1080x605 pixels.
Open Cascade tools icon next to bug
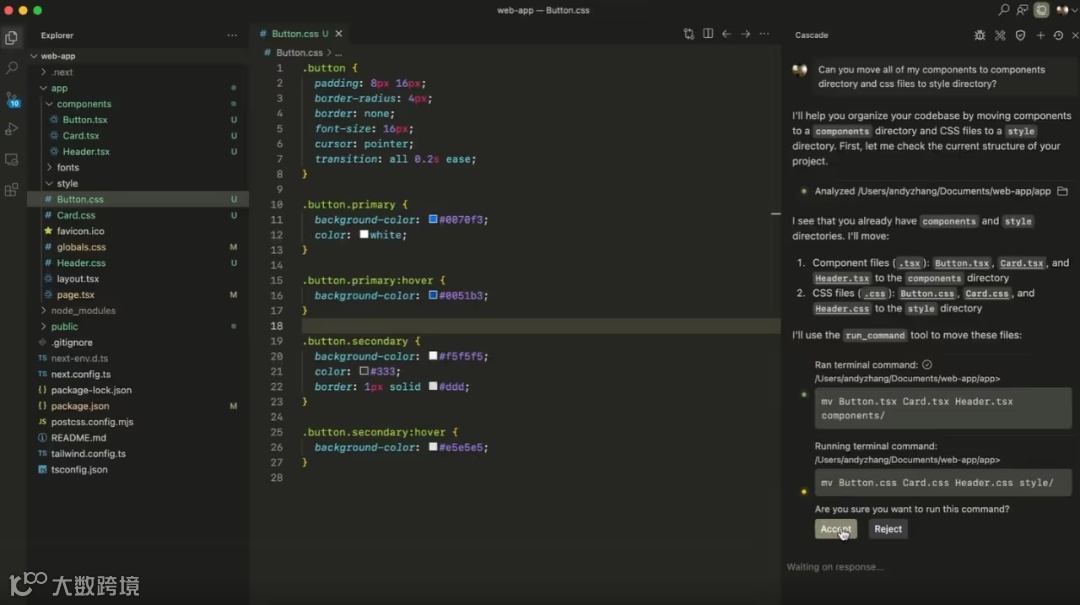(1000, 35)
